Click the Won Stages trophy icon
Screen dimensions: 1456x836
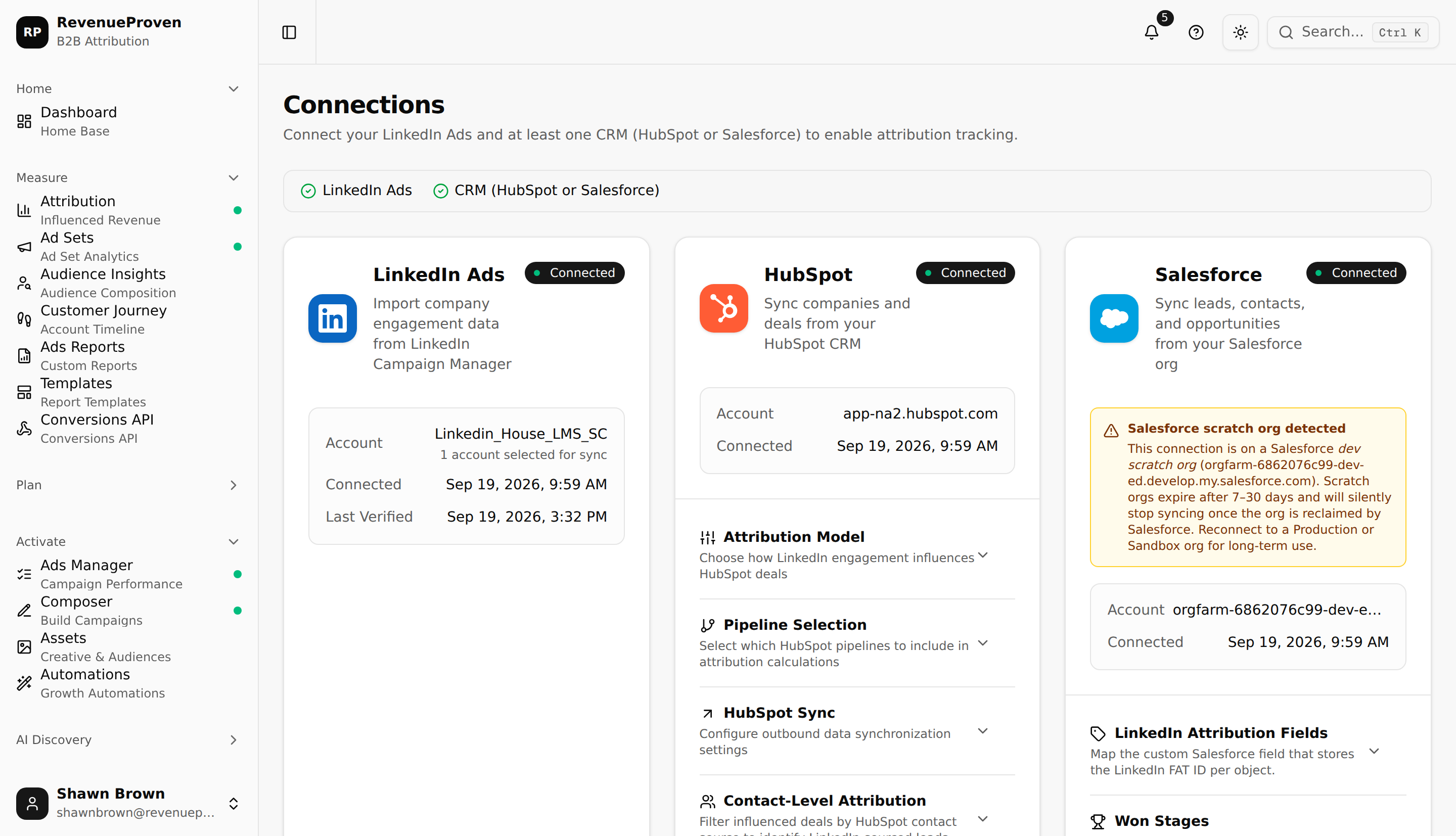[x=1098, y=821]
